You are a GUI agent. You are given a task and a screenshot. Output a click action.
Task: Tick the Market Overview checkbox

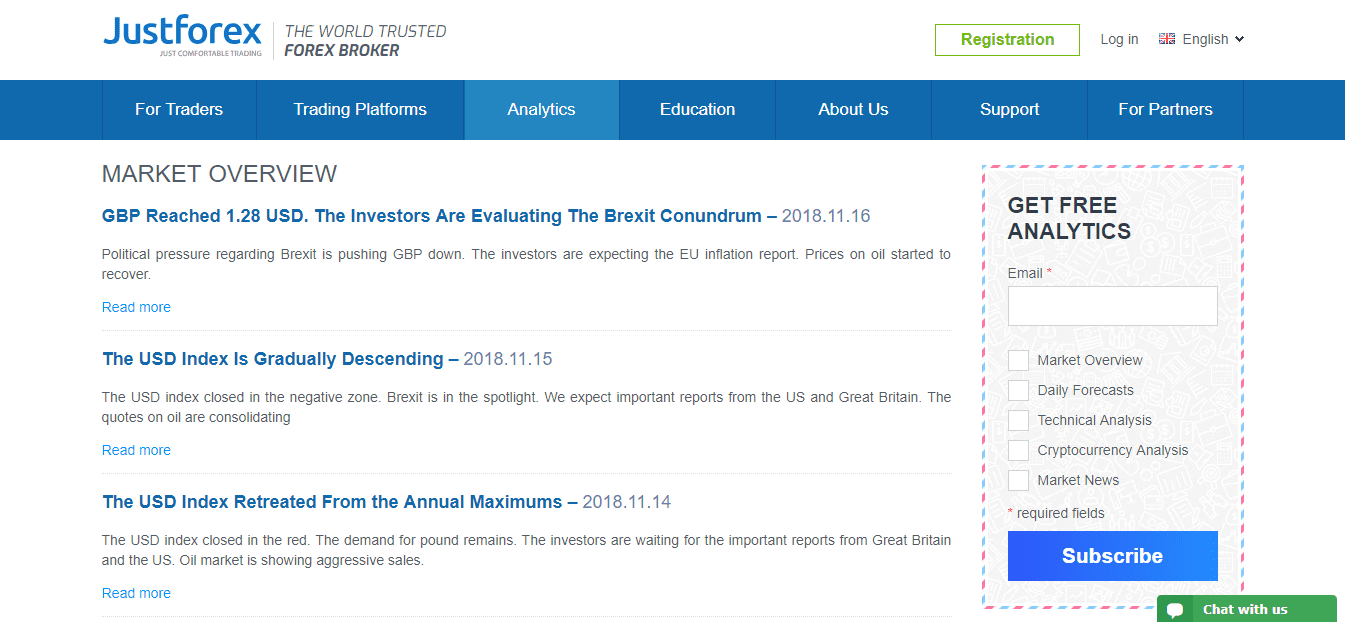(x=1018, y=360)
